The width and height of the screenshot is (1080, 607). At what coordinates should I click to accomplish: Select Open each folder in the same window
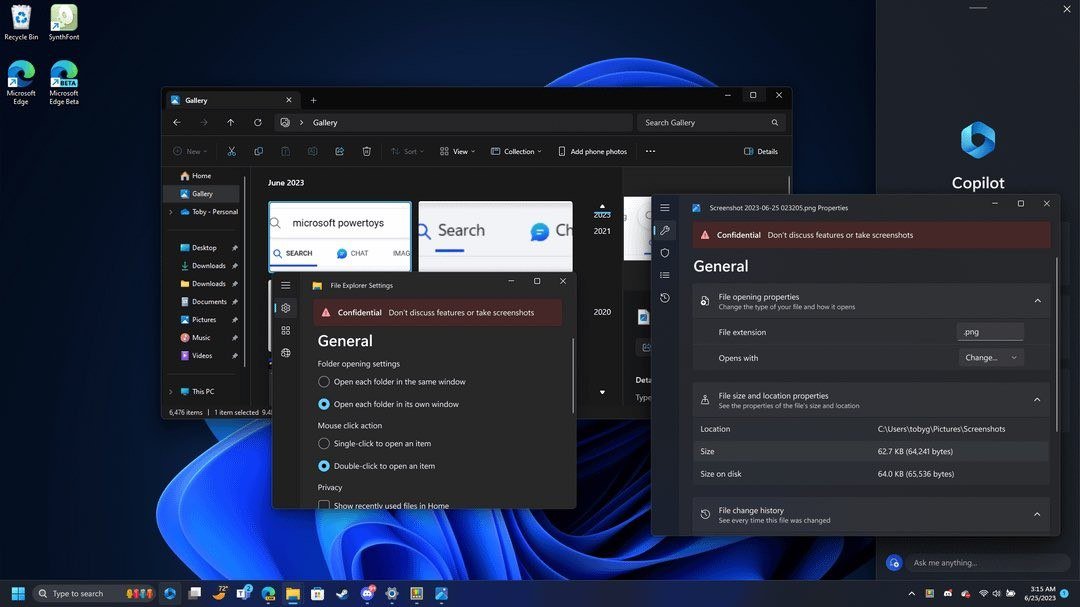click(392, 382)
